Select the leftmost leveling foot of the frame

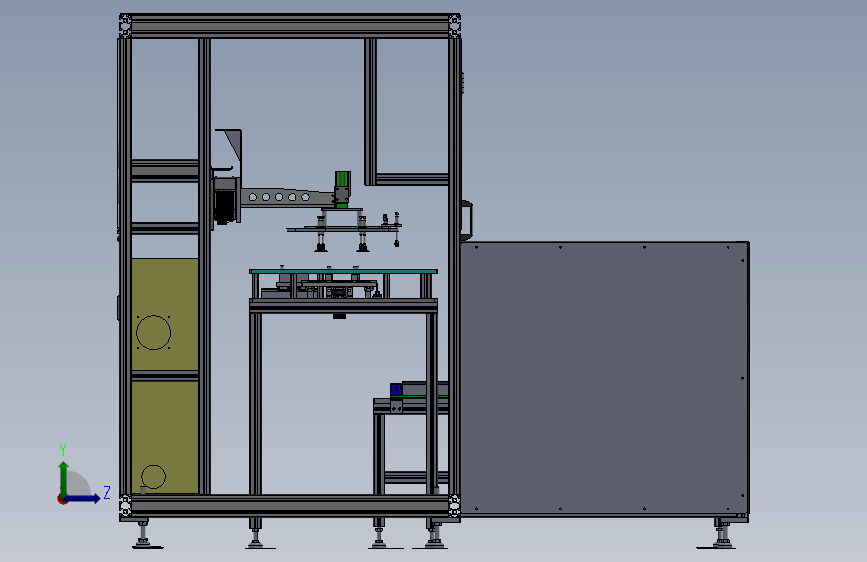145,534
